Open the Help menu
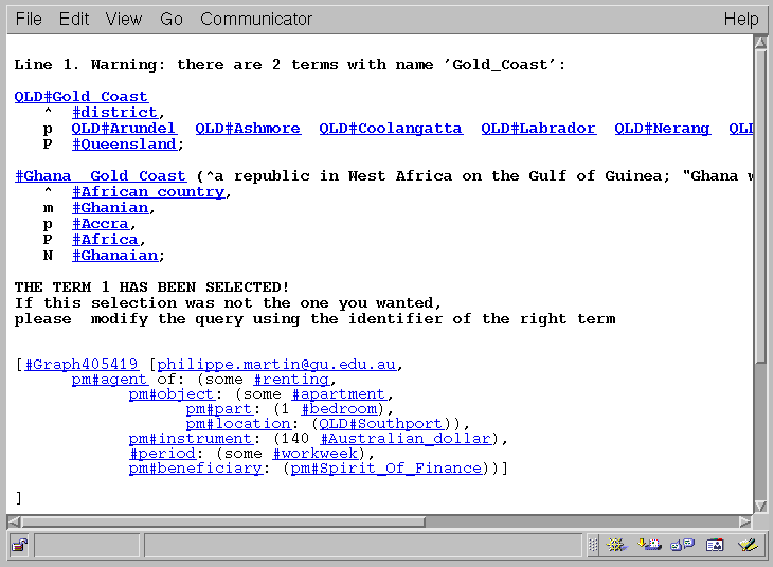 pos(741,19)
